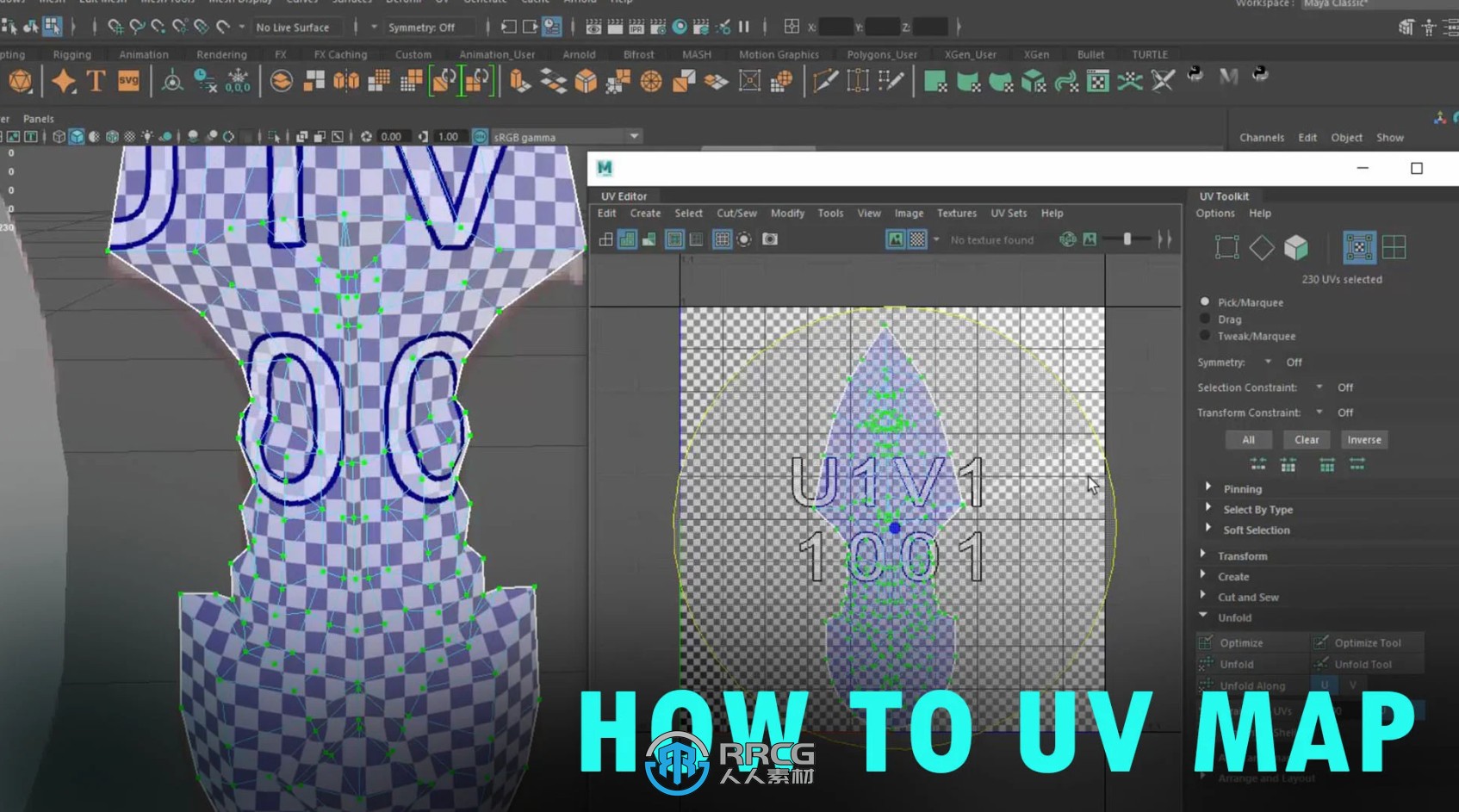Open the Transform Constraint dropdown

(1319, 412)
